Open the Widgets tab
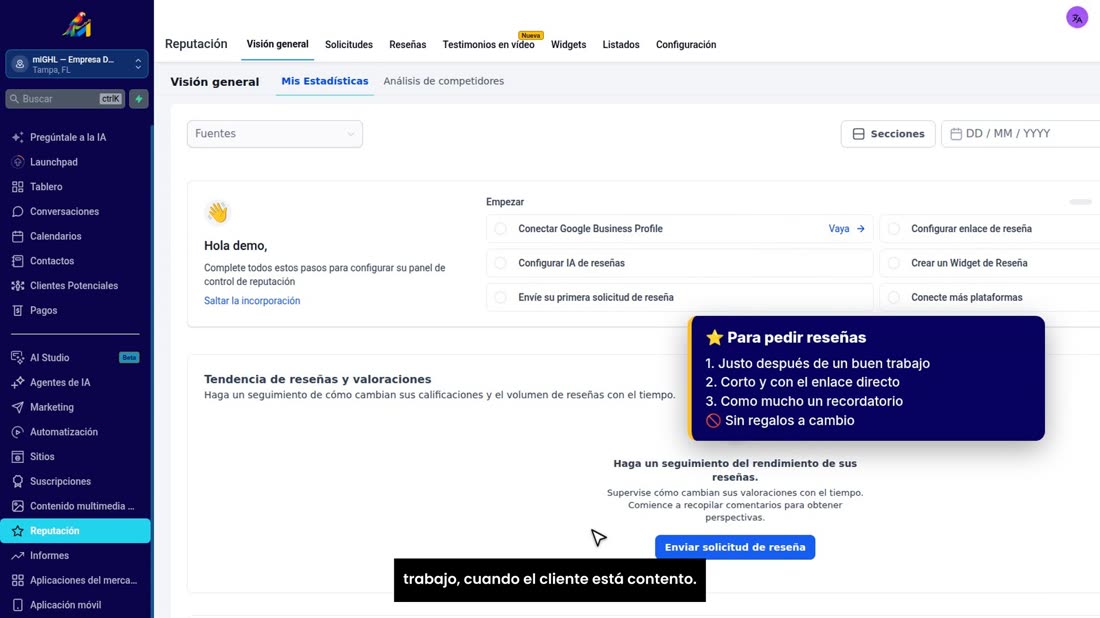 pyautogui.click(x=568, y=45)
